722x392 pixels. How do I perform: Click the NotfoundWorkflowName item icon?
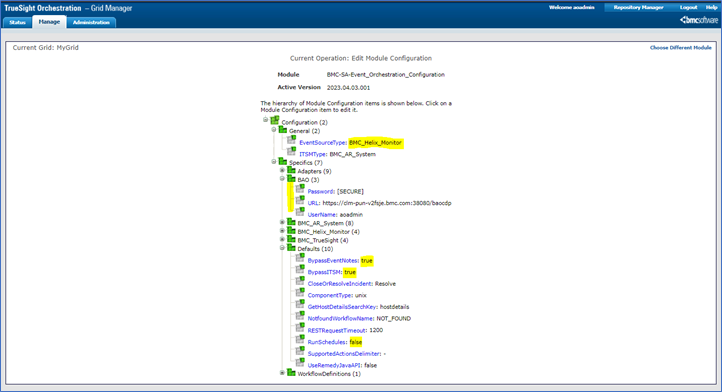pyautogui.click(x=300, y=316)
